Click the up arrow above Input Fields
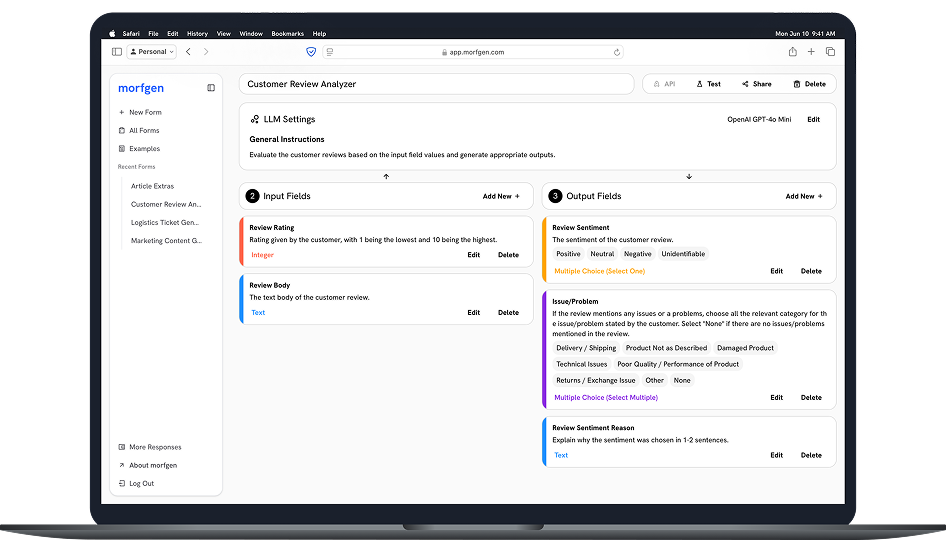 click(x=386, y=177)
